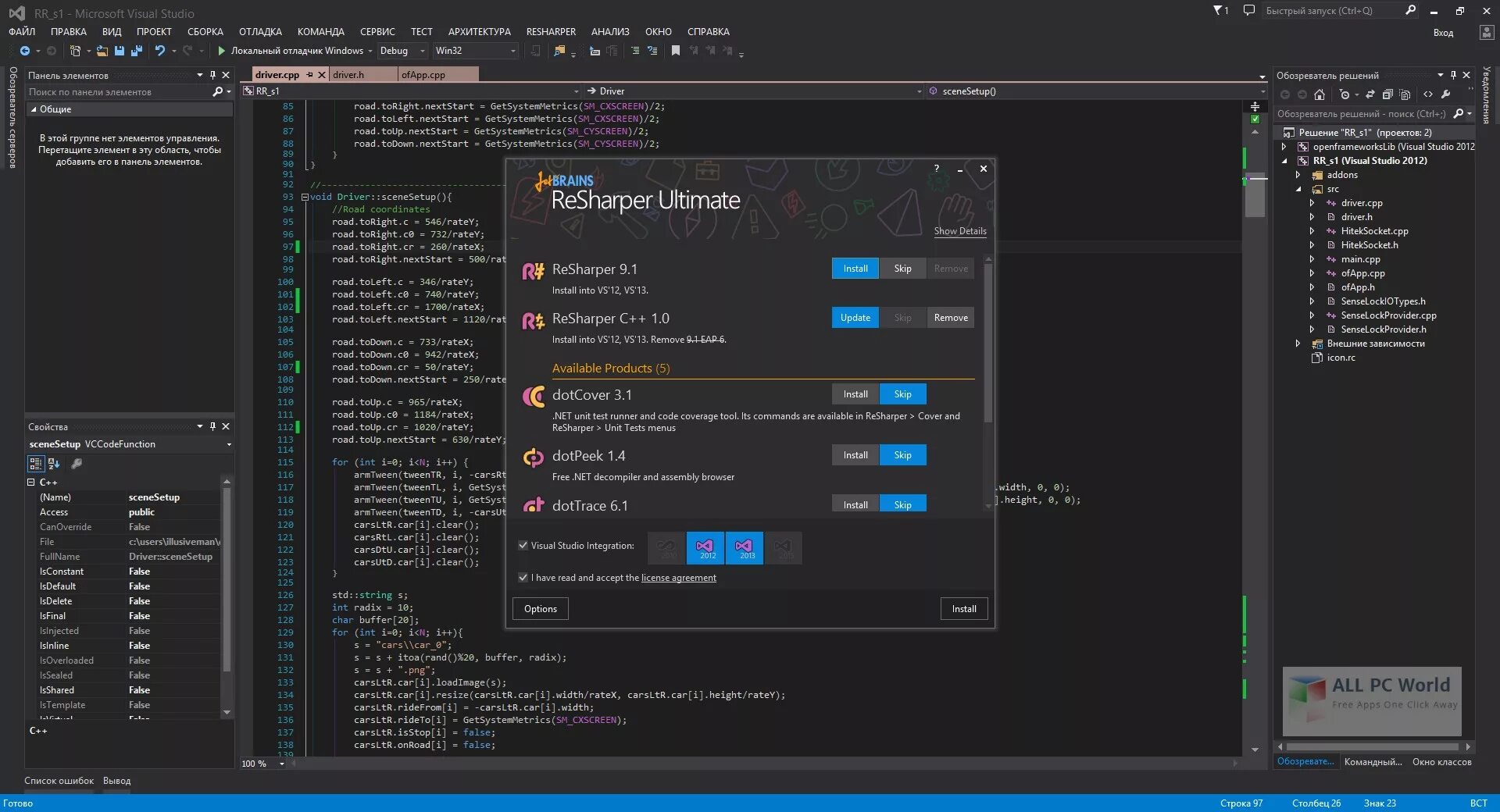Screen dimensions: 1500x812
Task: Open the Win32 platform dropdown
Action: 476,51
